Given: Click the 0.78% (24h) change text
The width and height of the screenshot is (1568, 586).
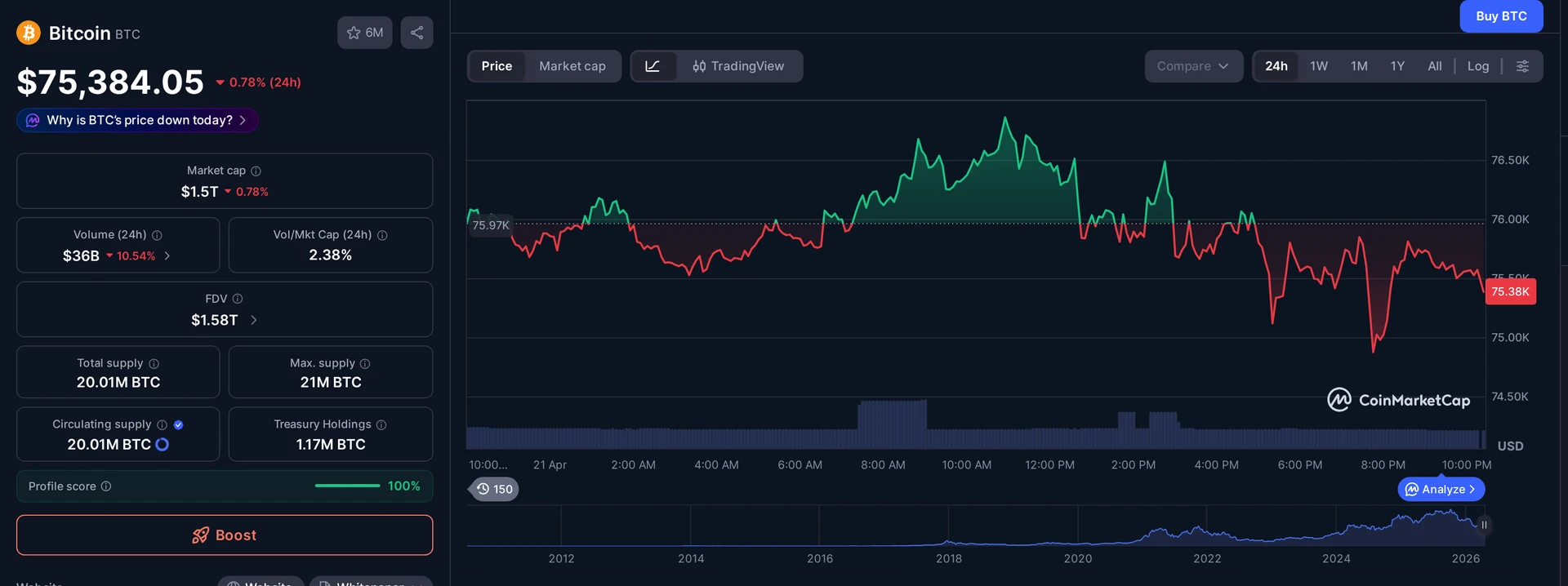Looking at the screenshot, I should [x=265, y=82].
